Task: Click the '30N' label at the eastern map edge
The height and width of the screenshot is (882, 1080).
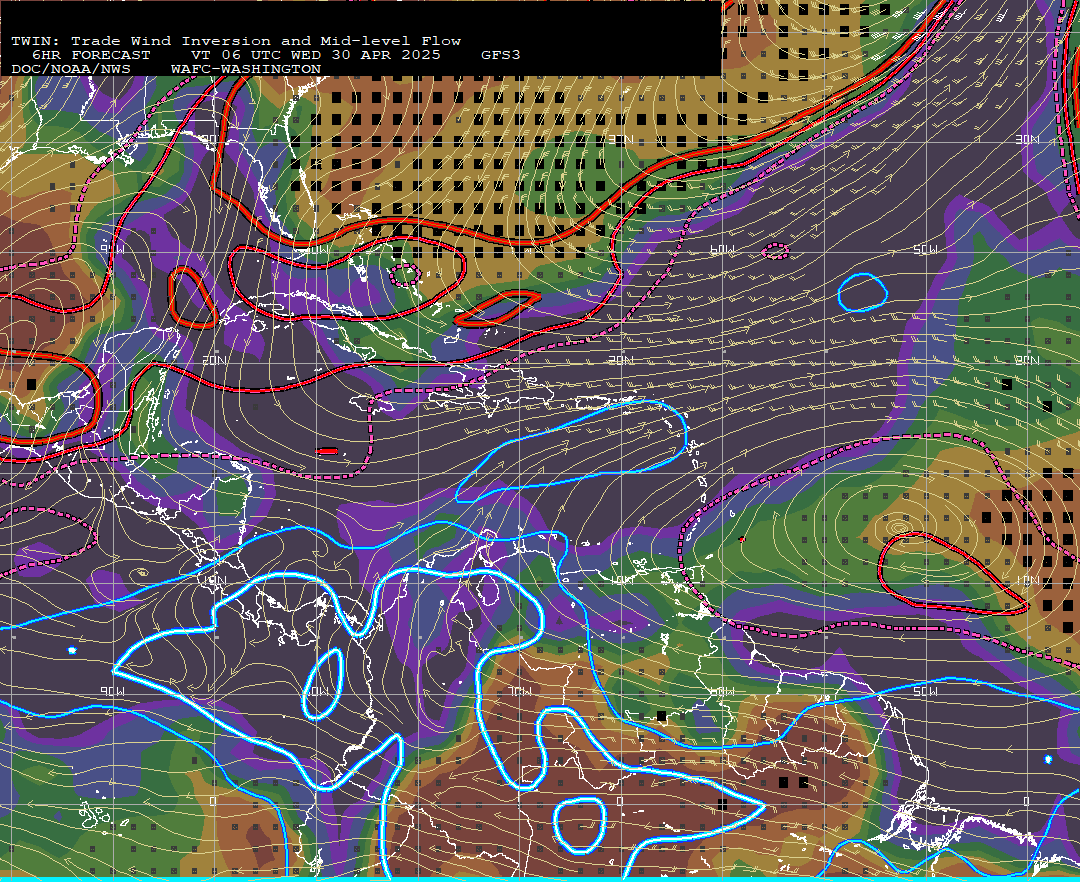Action: (x=1027, y=139)
